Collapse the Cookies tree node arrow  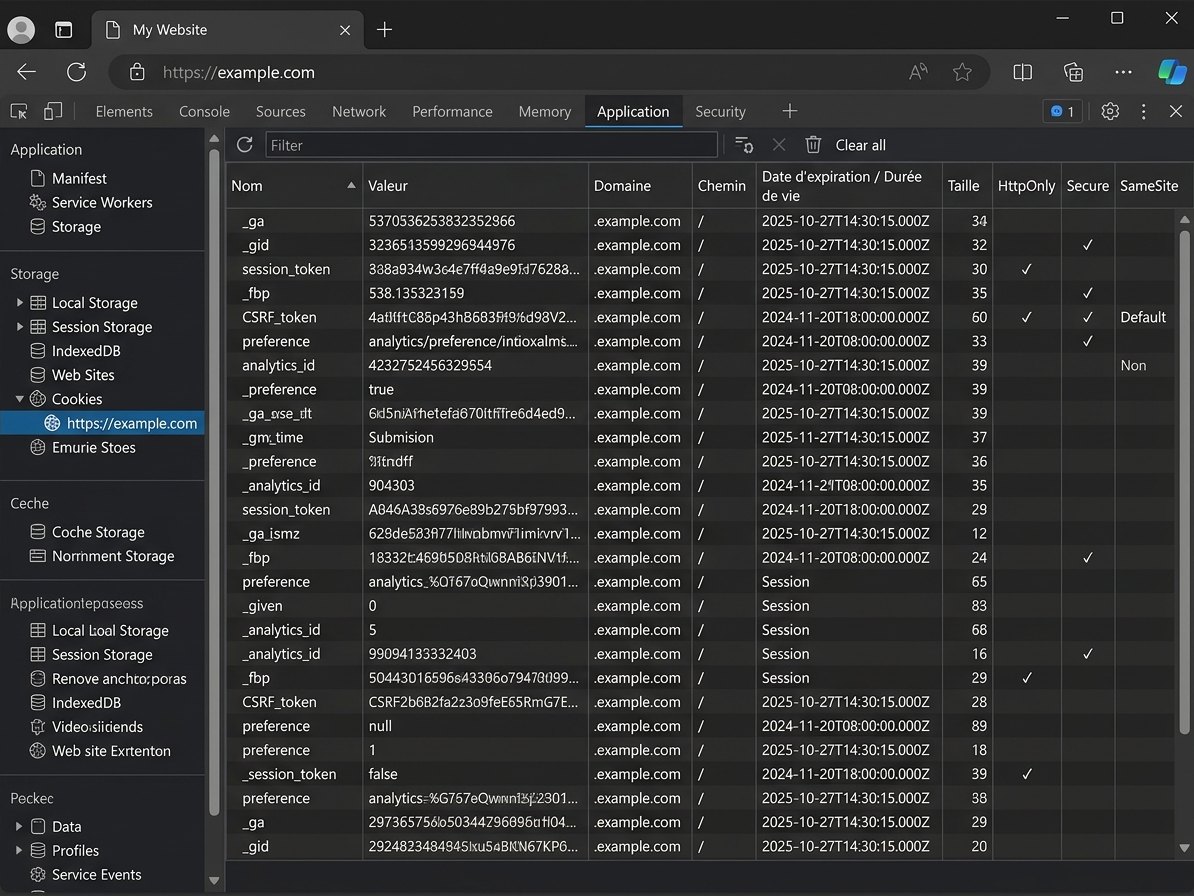pyautogui.click(x=19, y=399)
